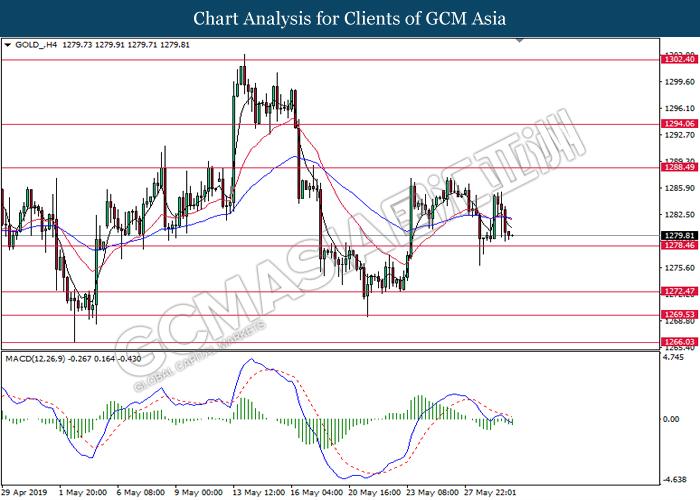700x500 pixels.
Task: Select the chart shift marker triangle
Action: coord(519,41)
